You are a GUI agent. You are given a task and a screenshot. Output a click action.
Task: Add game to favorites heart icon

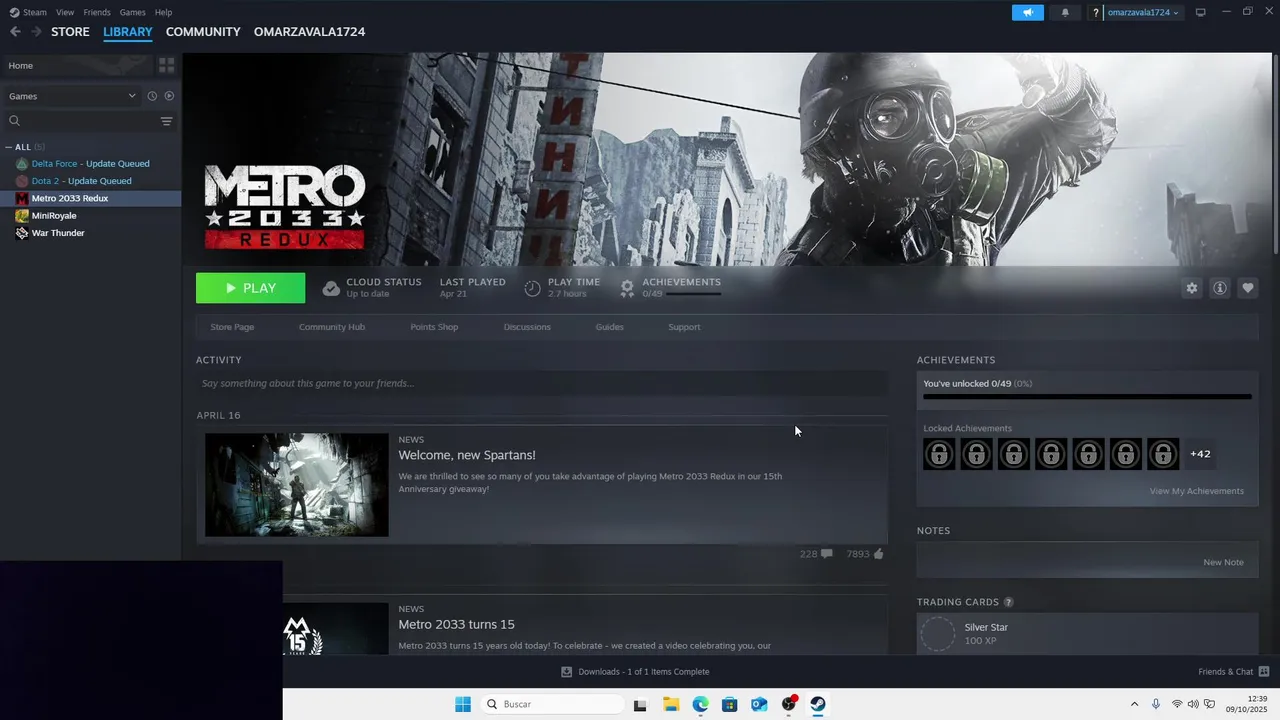(x=1248, y=288)
